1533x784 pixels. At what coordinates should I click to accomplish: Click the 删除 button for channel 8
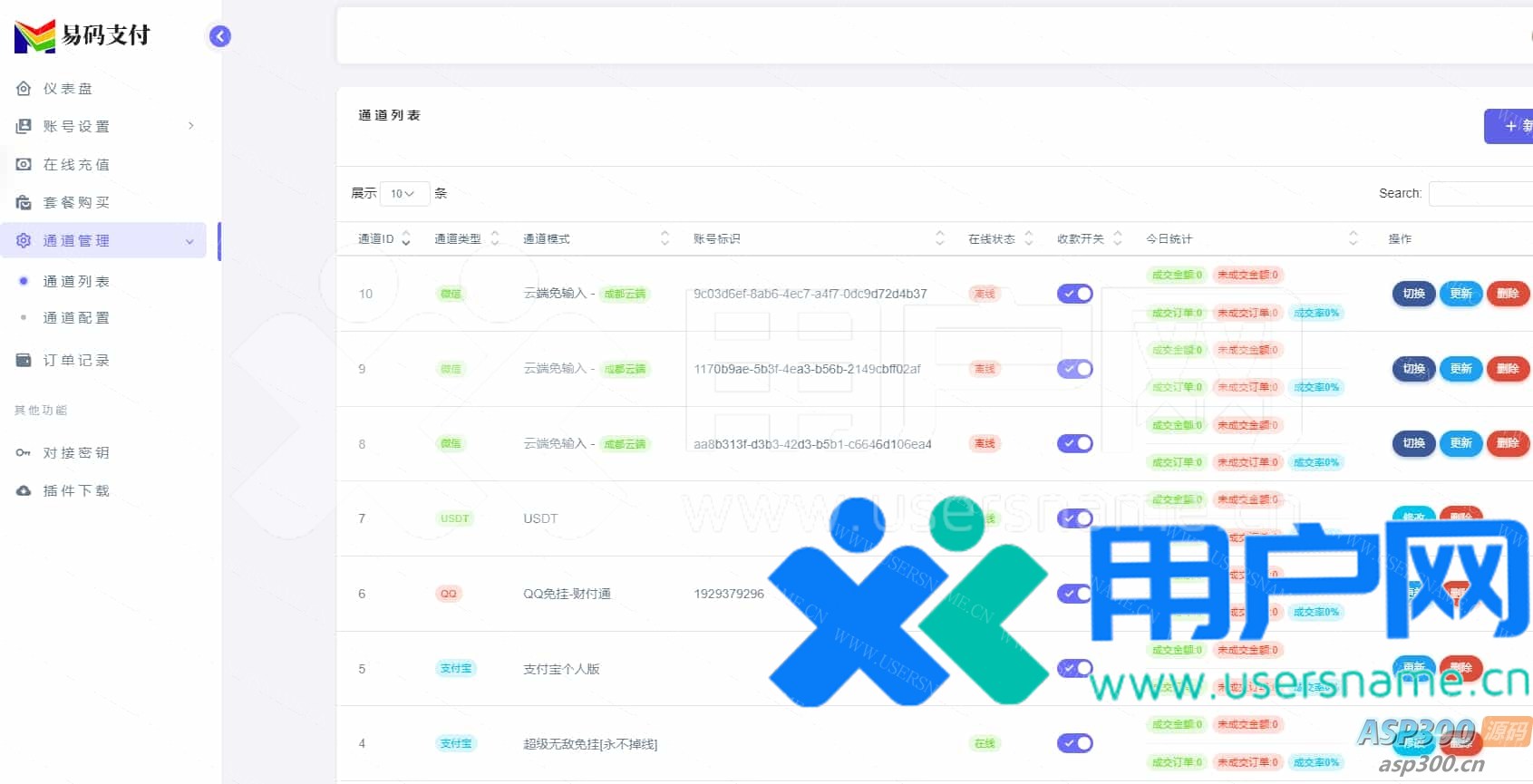pyautogui.click(x=1508, y=443)
